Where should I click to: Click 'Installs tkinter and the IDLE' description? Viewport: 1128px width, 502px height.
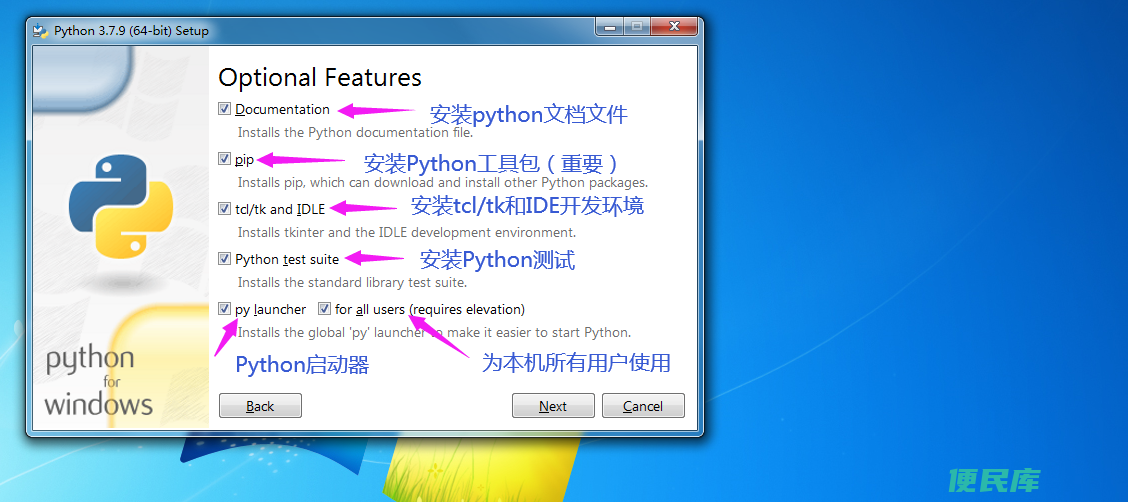coord(407,232)
